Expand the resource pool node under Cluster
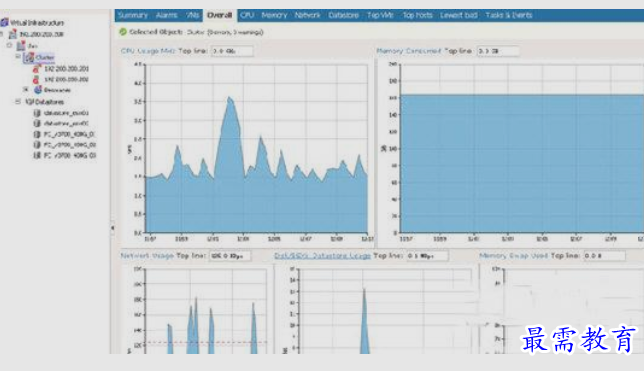The image size is (644, 371). coord(26,89)
